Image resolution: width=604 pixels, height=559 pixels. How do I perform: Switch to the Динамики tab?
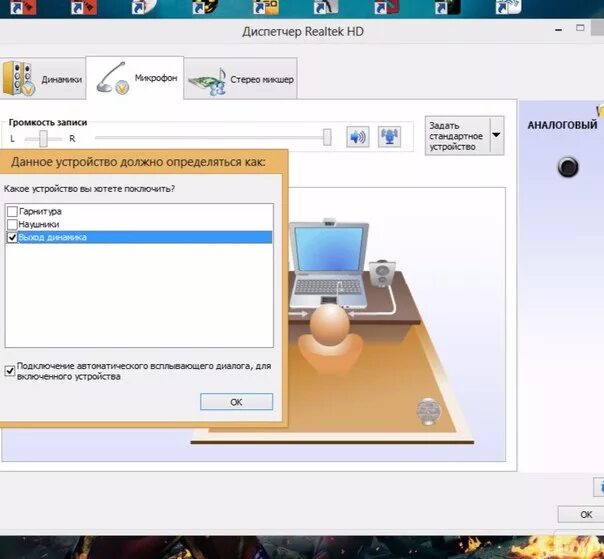[x=42, y=78]
